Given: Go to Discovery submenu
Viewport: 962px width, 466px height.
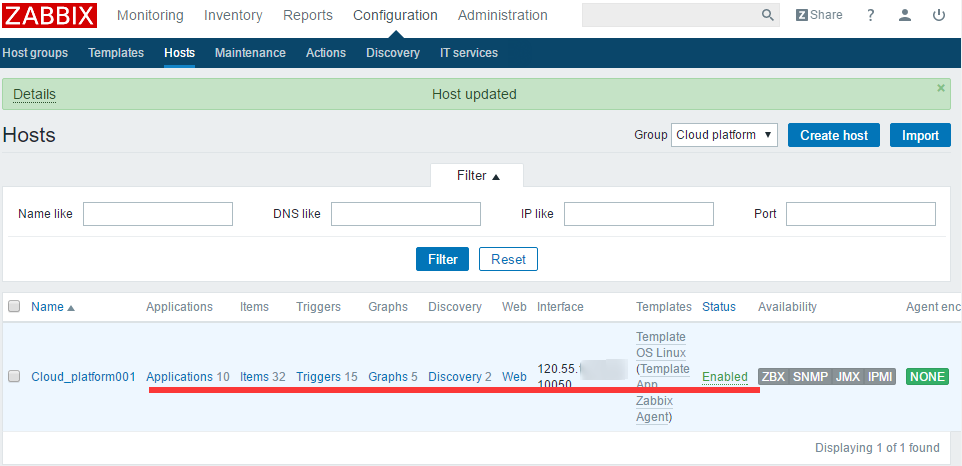Looking at the screenshot, I should [x=393, y=53].
